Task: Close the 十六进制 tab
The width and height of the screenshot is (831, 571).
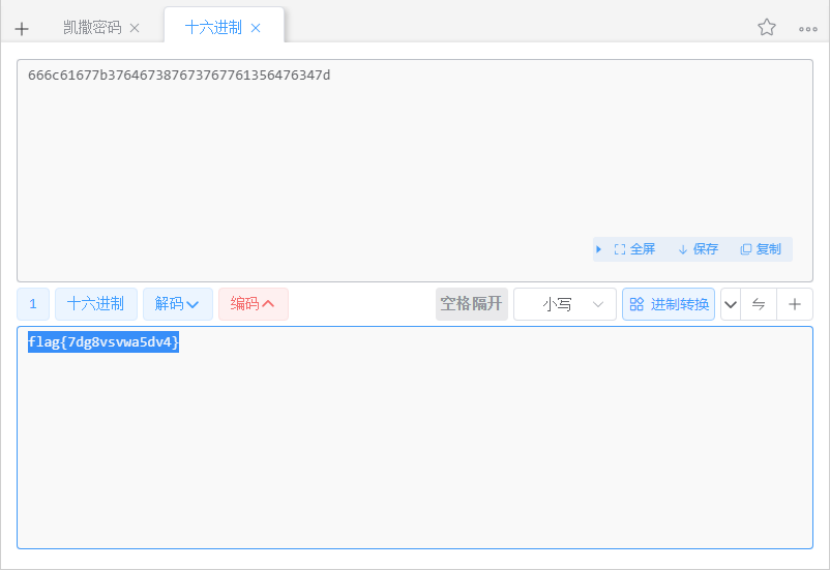Action: (x=255, y=28)
